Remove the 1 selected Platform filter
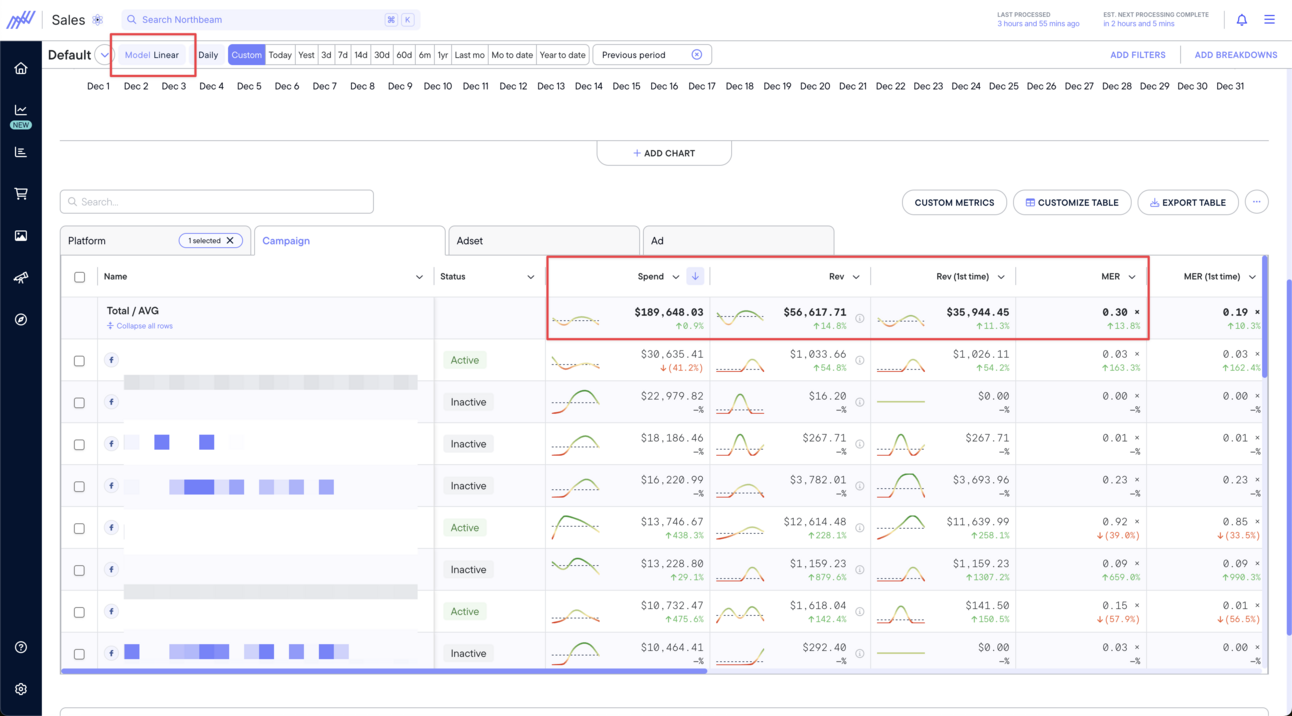Screen dimensions: 1292x716 pos(230,241)
